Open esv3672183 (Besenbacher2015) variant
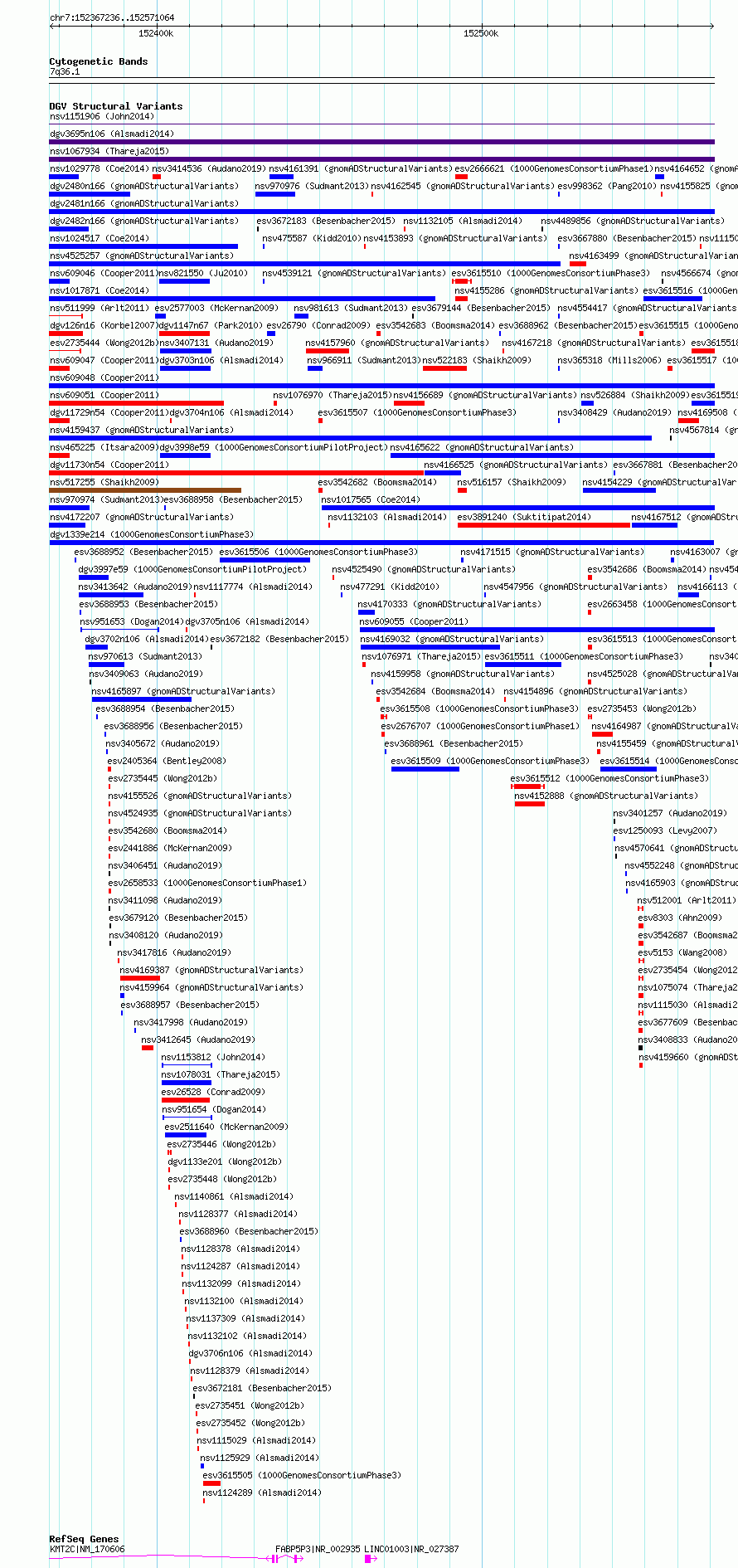 click(326, 221)
